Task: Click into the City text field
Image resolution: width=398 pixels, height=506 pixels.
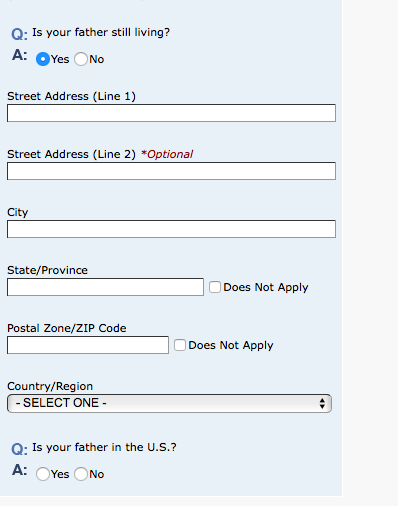Action: click(171, 229)
